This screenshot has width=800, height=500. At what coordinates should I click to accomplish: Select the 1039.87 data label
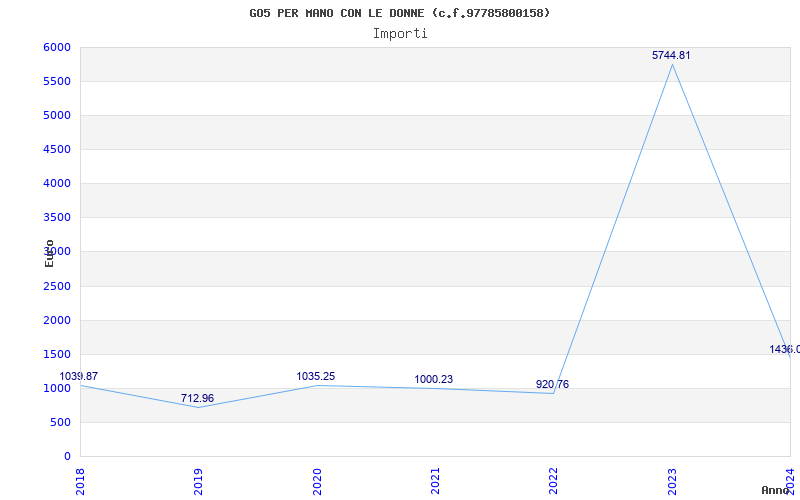79,377
